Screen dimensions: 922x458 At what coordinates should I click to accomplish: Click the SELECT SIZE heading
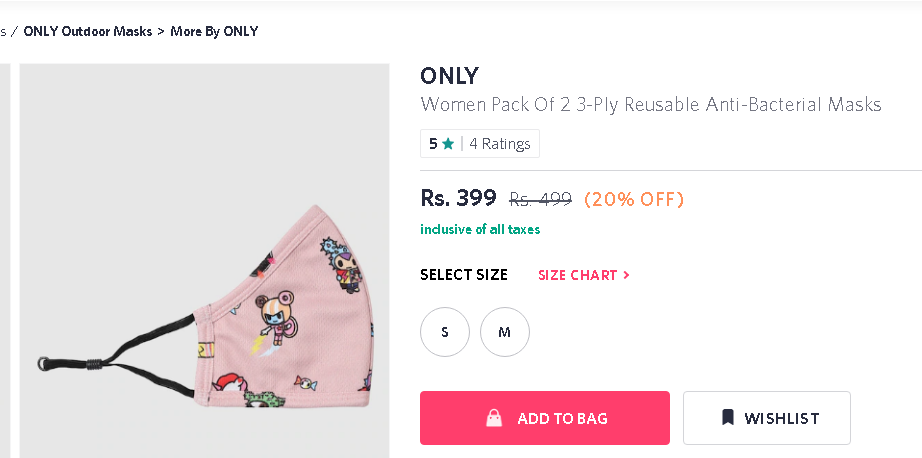(464, 275)
